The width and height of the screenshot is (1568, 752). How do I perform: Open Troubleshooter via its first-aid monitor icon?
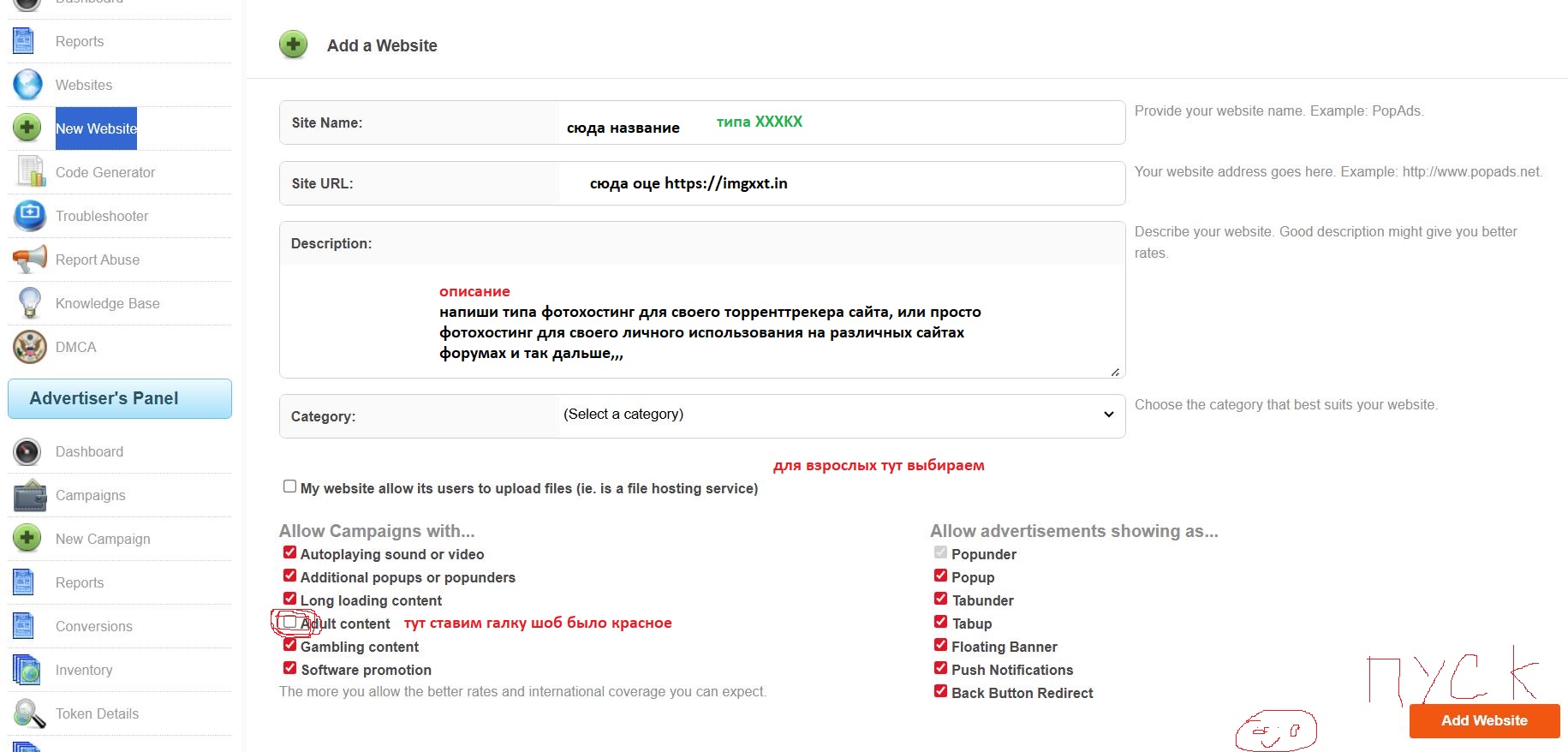tap(29, 216)
